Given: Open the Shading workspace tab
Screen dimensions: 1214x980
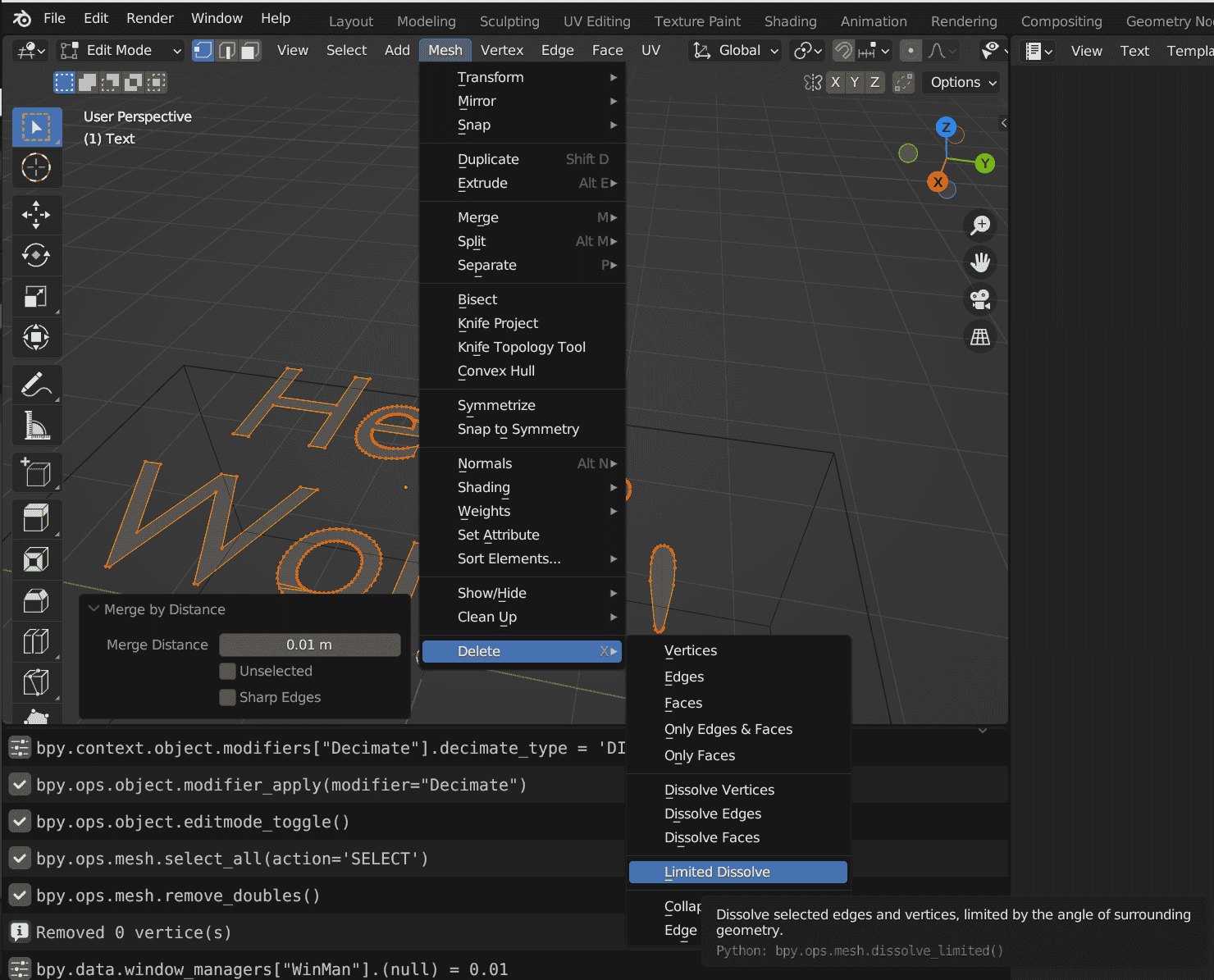Looking at the screenshot, I should point(791,21).
